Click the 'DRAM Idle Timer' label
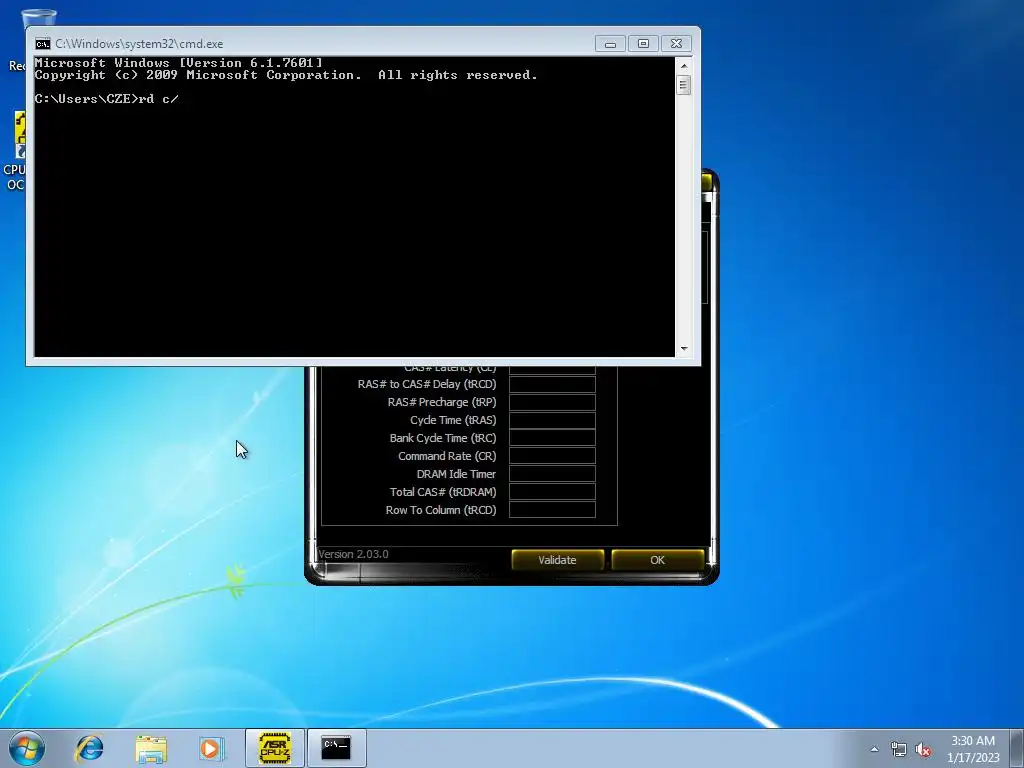1024x768 pixels. pos(456,474)
